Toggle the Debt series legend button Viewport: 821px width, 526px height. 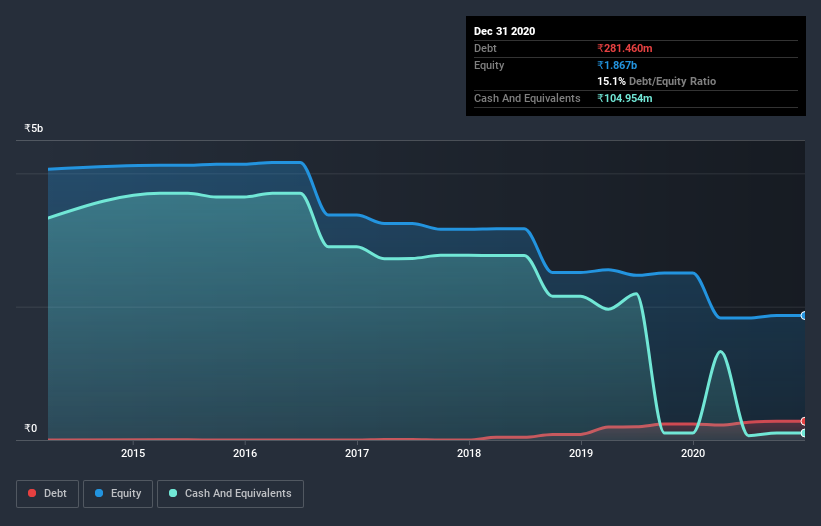[48, 494]
